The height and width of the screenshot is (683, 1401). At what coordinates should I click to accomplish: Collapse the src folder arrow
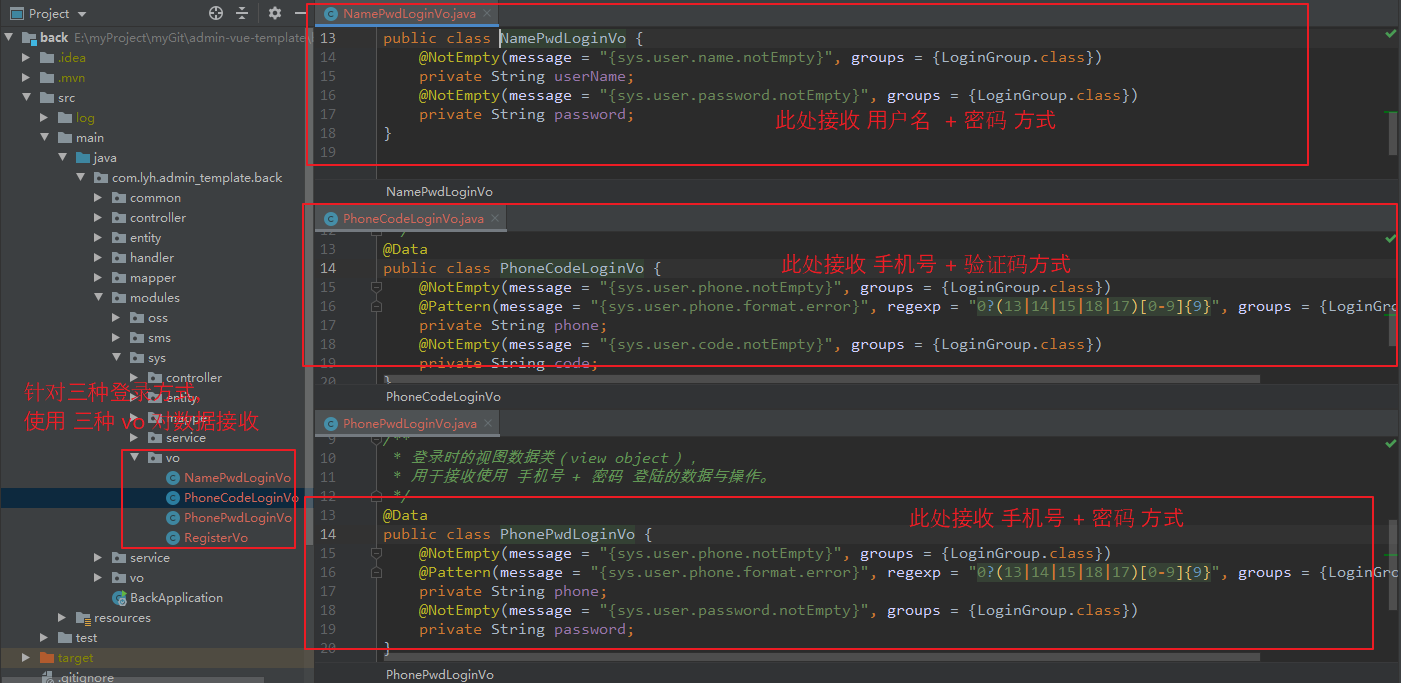(x=27, y=98)
